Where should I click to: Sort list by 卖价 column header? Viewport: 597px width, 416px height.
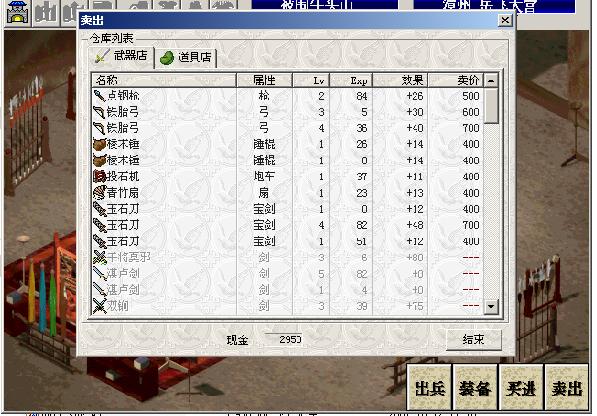click(456, 80)
